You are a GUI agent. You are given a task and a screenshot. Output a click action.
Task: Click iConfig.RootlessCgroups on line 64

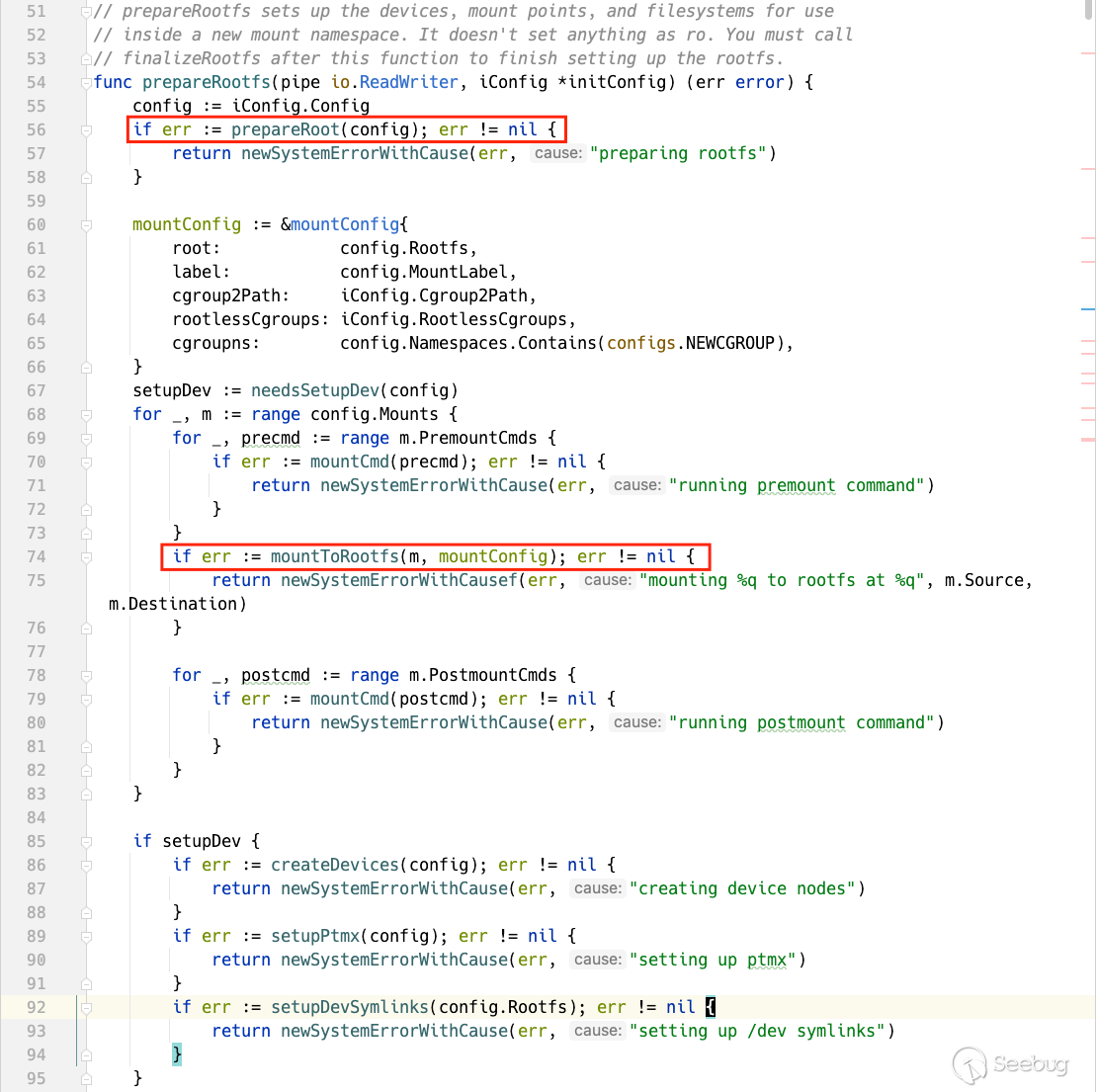coord(454,320)
